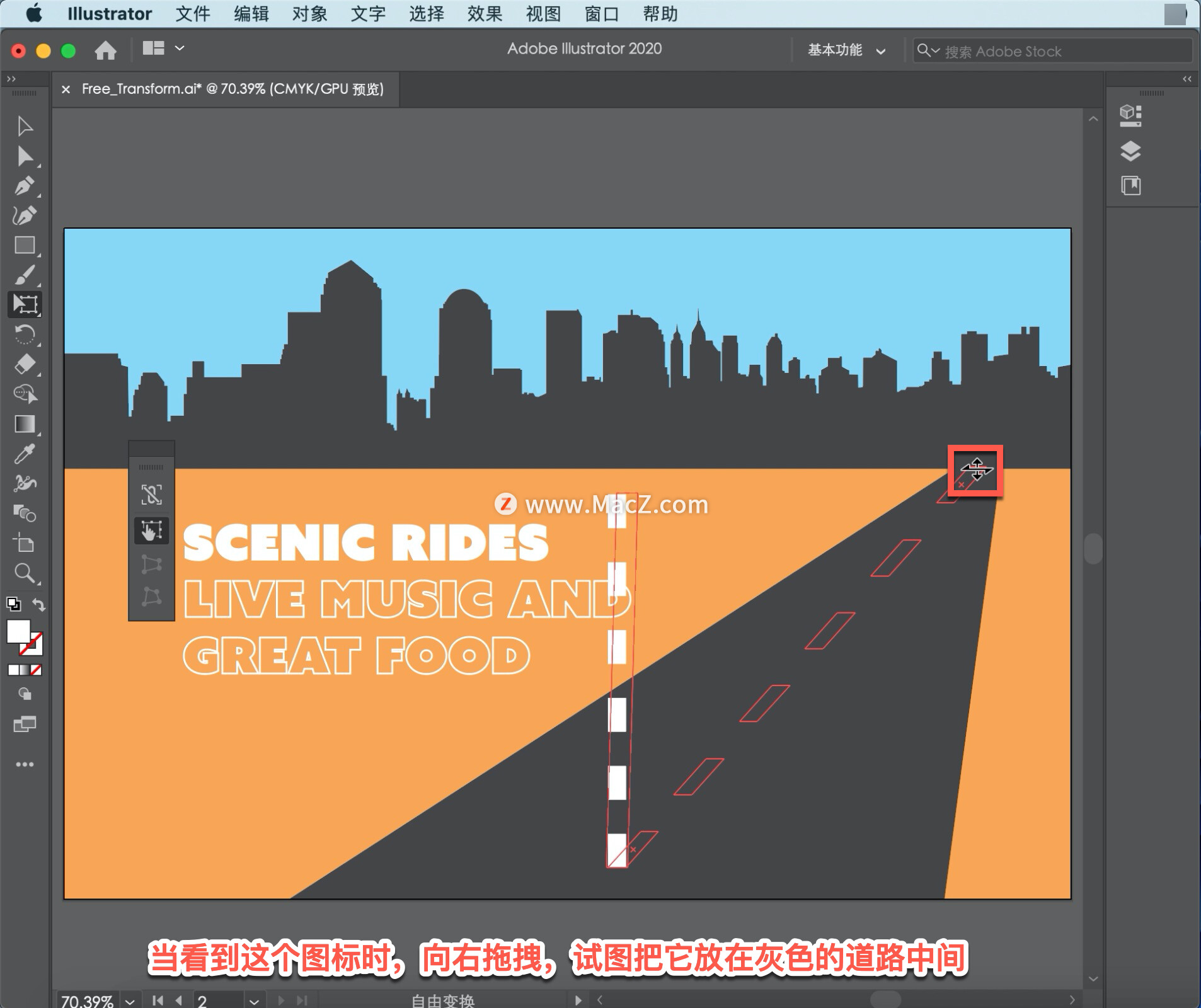The height and width of the screenshot is (1008, 1201).
Task: Select the Paintbrush tool
Action: pos(25,275)
